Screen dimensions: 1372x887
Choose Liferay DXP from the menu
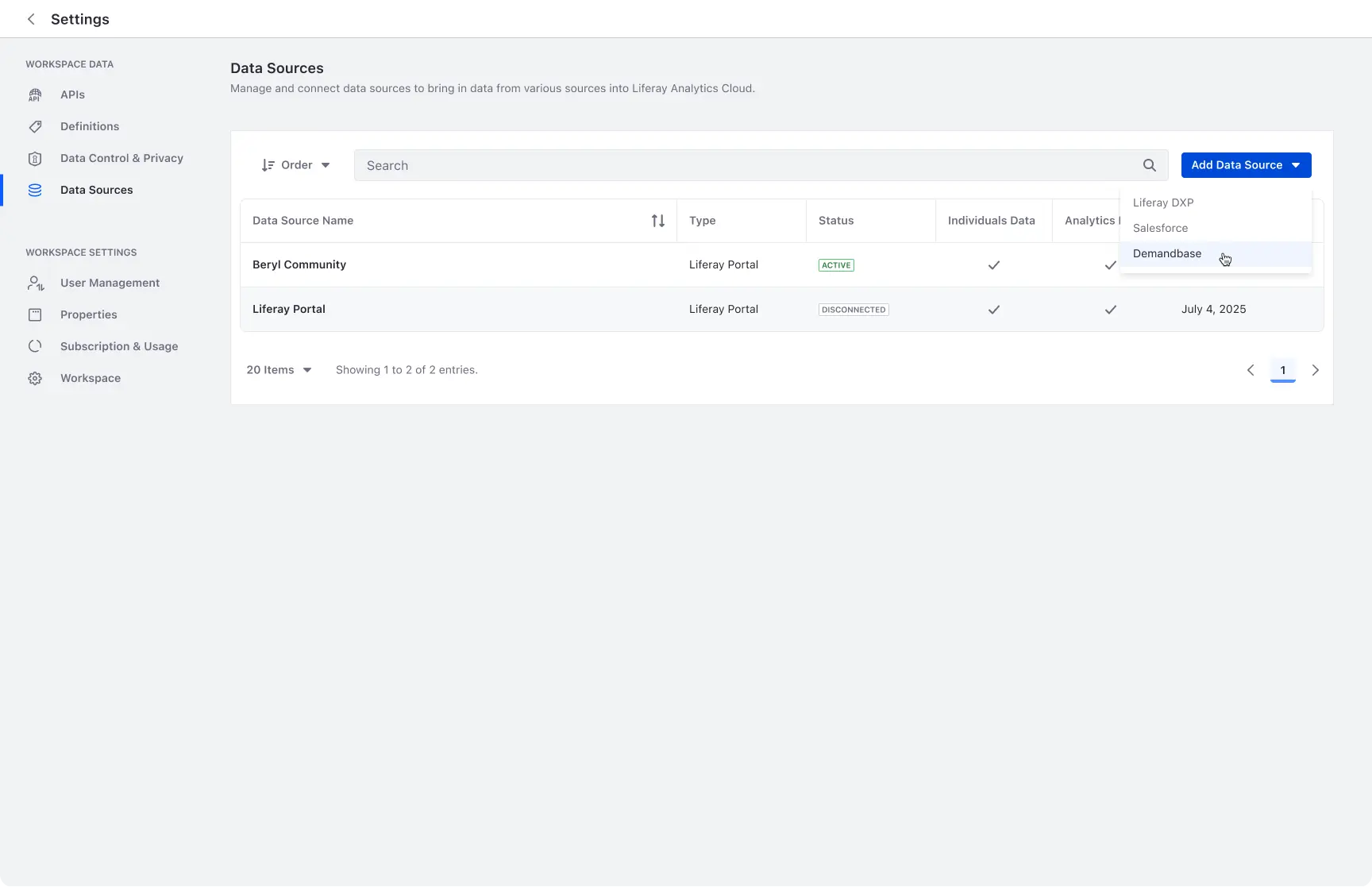point(1216,202)
